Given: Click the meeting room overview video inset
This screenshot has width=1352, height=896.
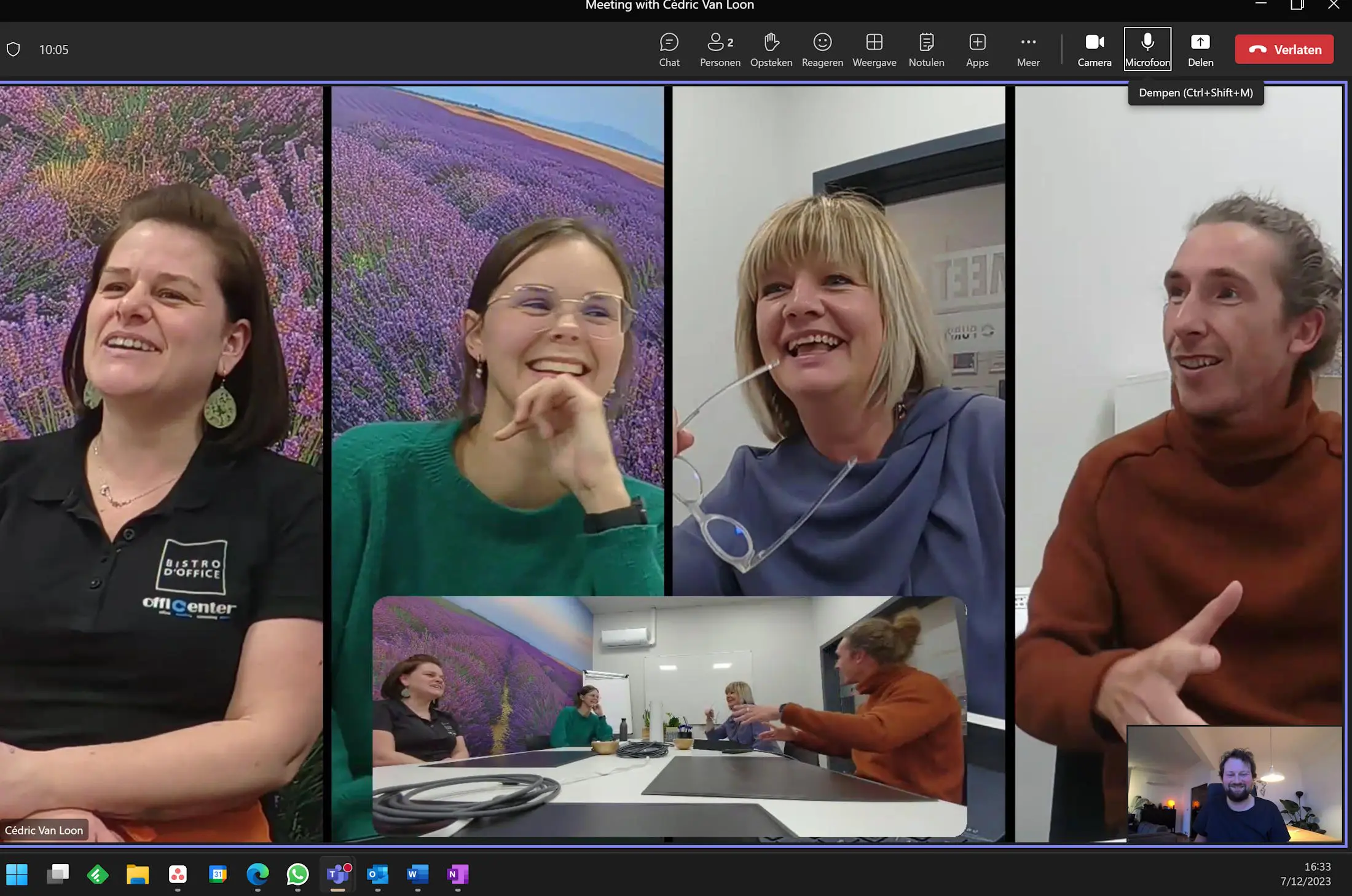Looking at the screenshot, I should (669, 716).
